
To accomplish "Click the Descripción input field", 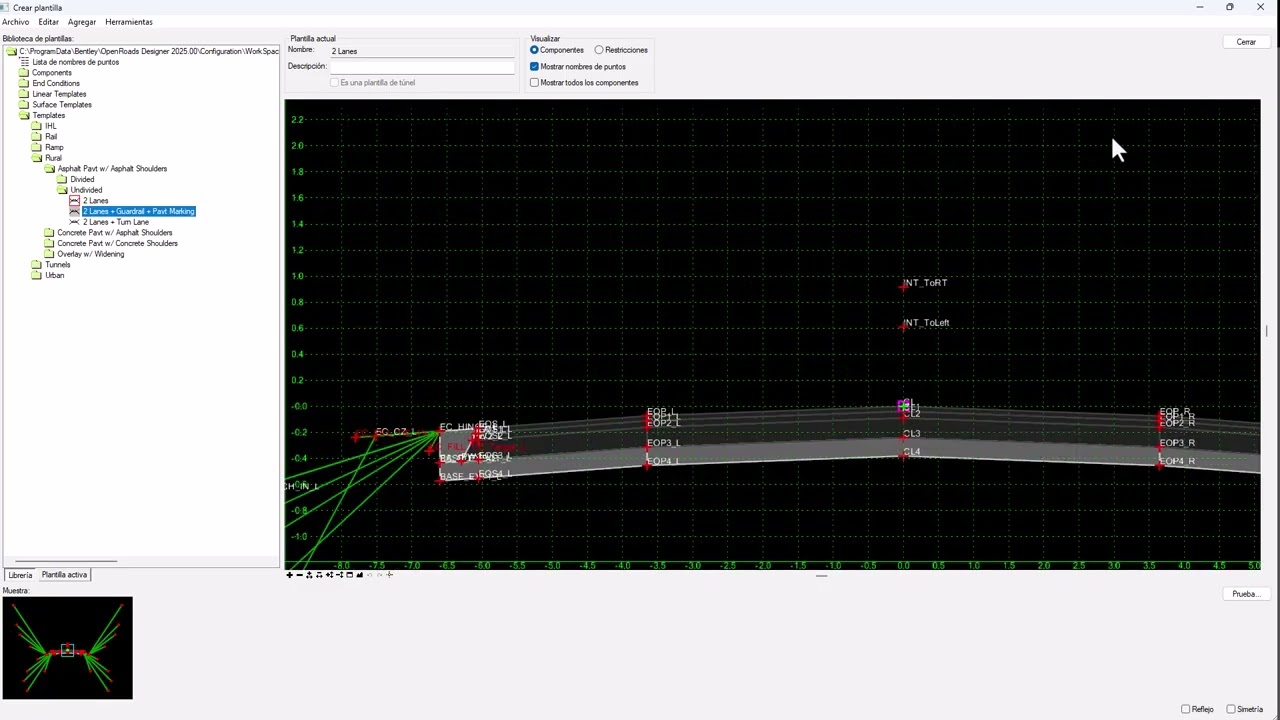I will 422,67.
